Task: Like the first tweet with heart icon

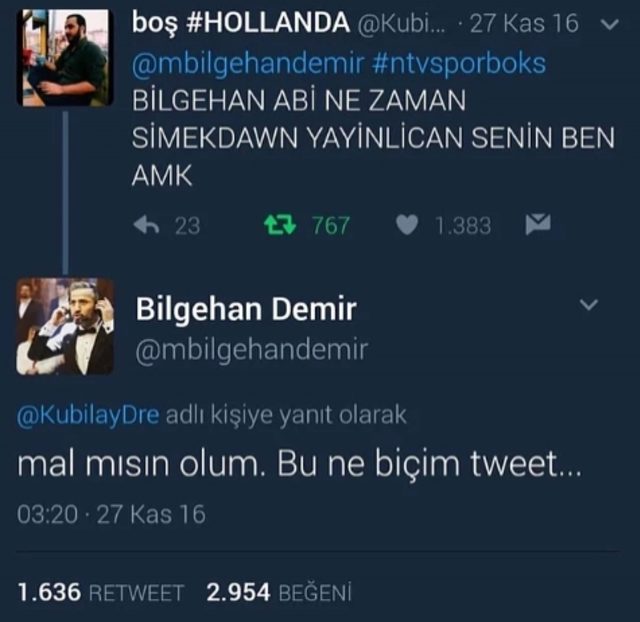Action: coord(407,225)
